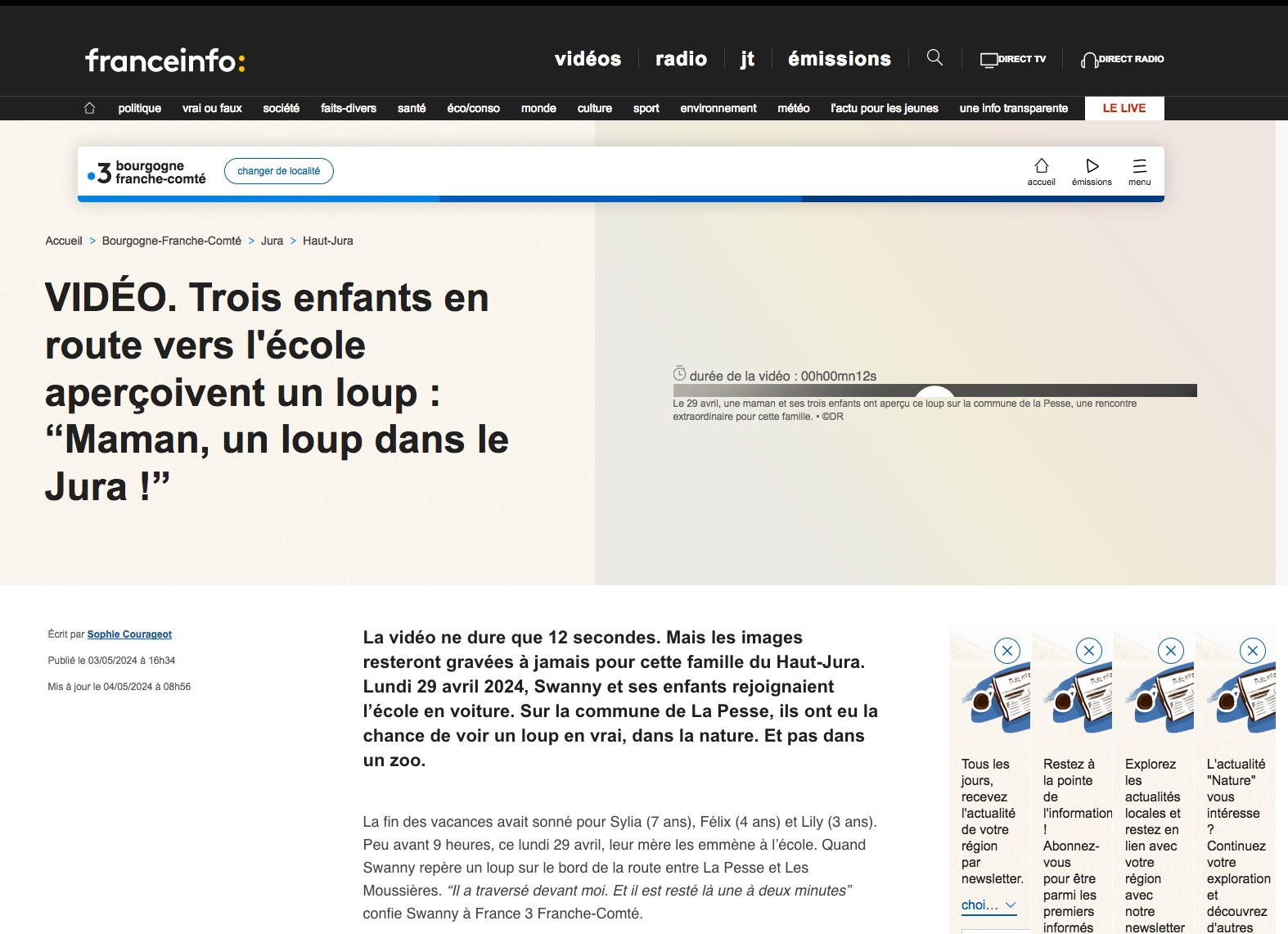Click the video progress bar
This screenshot has height=934, width=1288.
pyautogui.click(x=934, y=390)
